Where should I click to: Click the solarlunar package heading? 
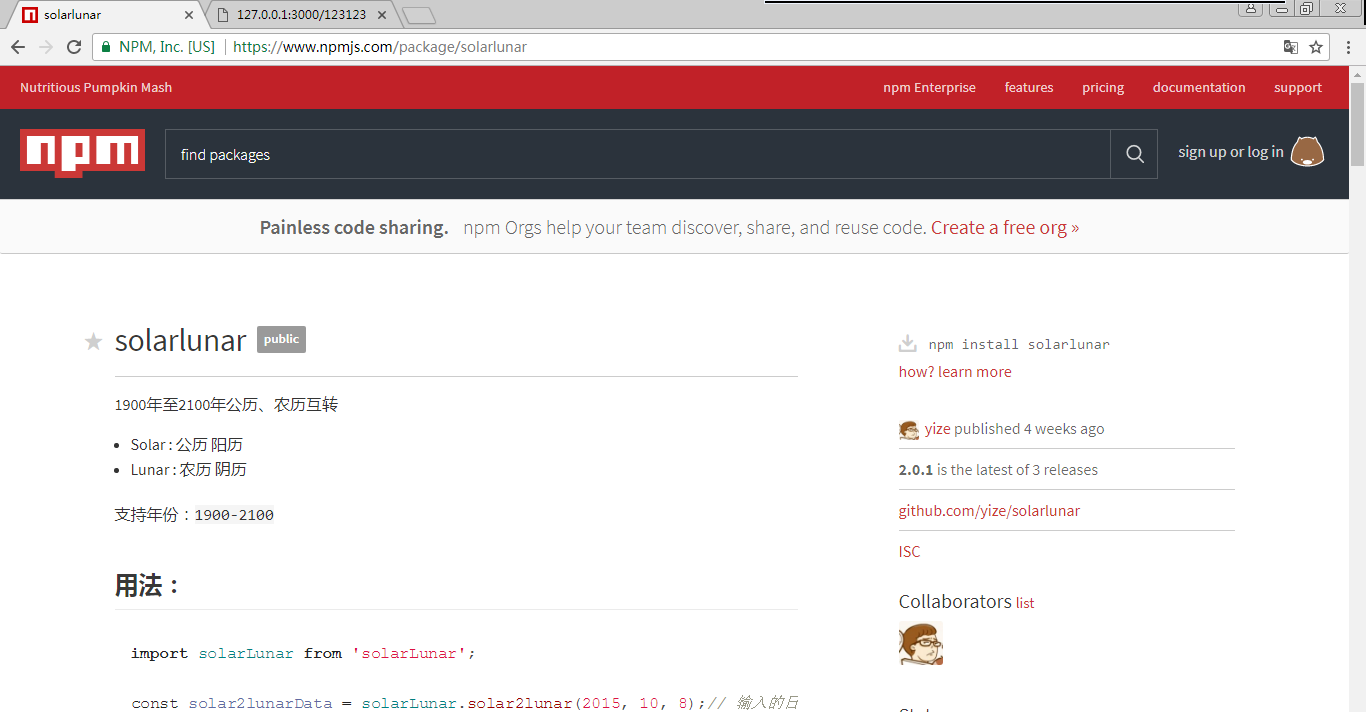180,341
